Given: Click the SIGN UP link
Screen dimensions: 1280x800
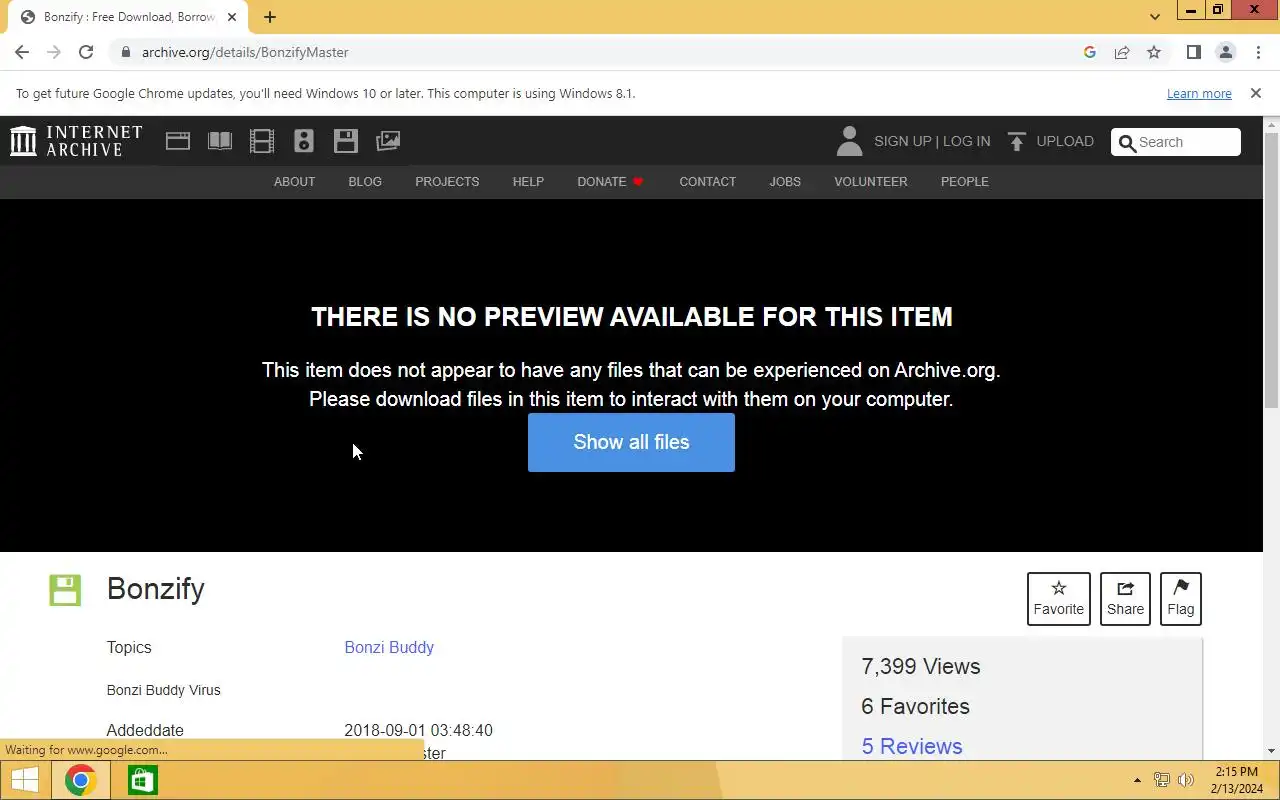Looking at the screenshot, I should [x=902, y=141].
